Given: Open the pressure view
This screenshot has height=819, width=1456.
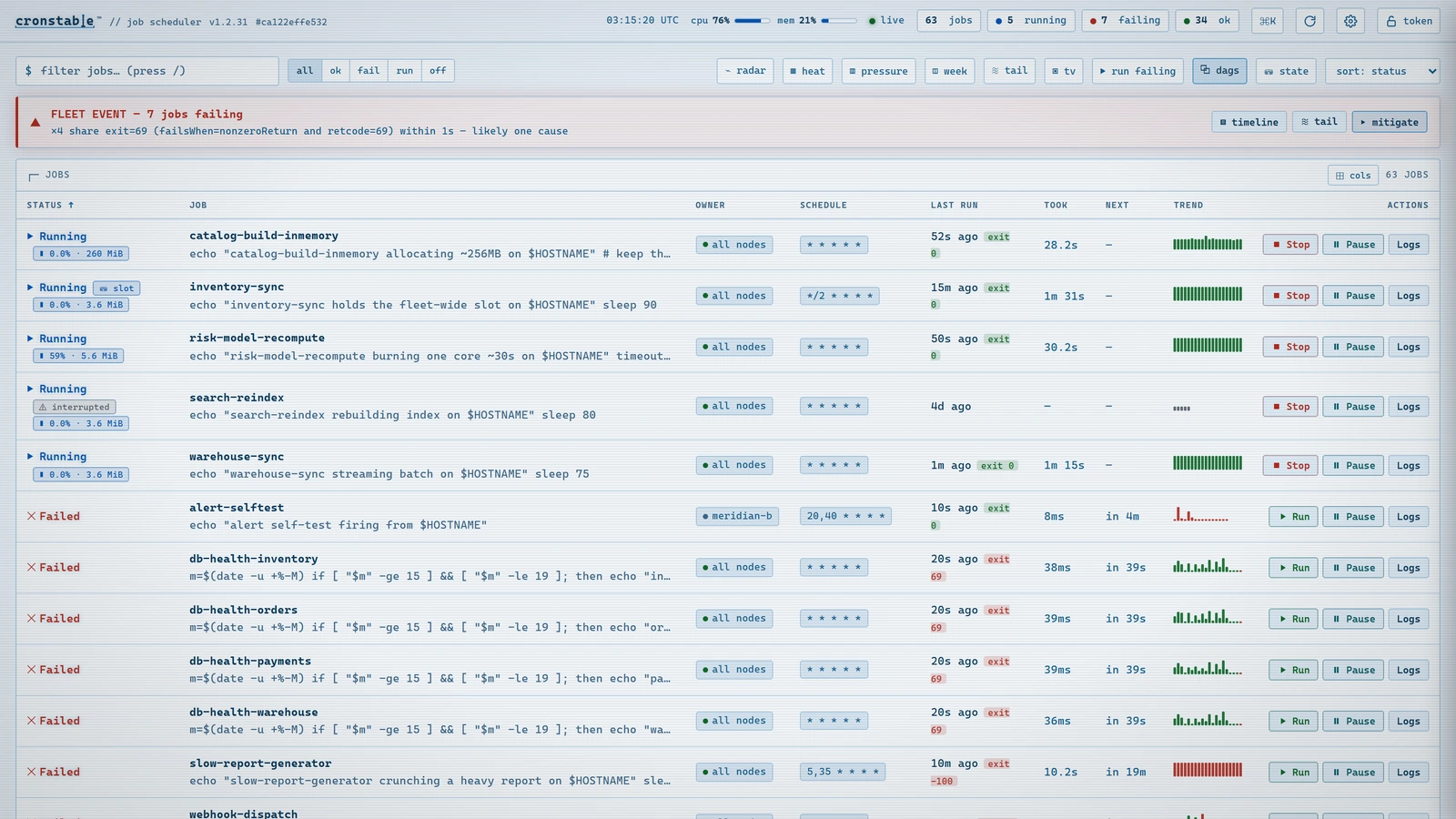Looking at the screenshot, I should (878, 71).
